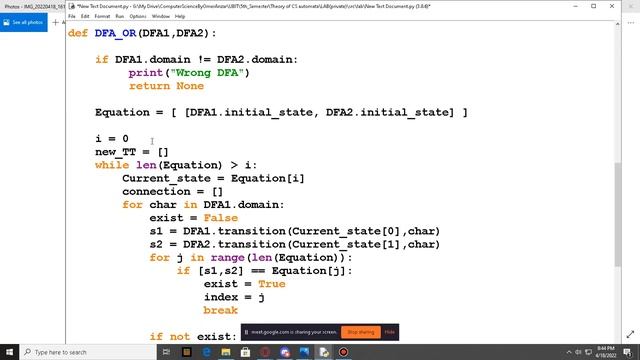Open the File menu in IDLE
The width and height of the screenshot is (640, 360).
tap(72, 16)
